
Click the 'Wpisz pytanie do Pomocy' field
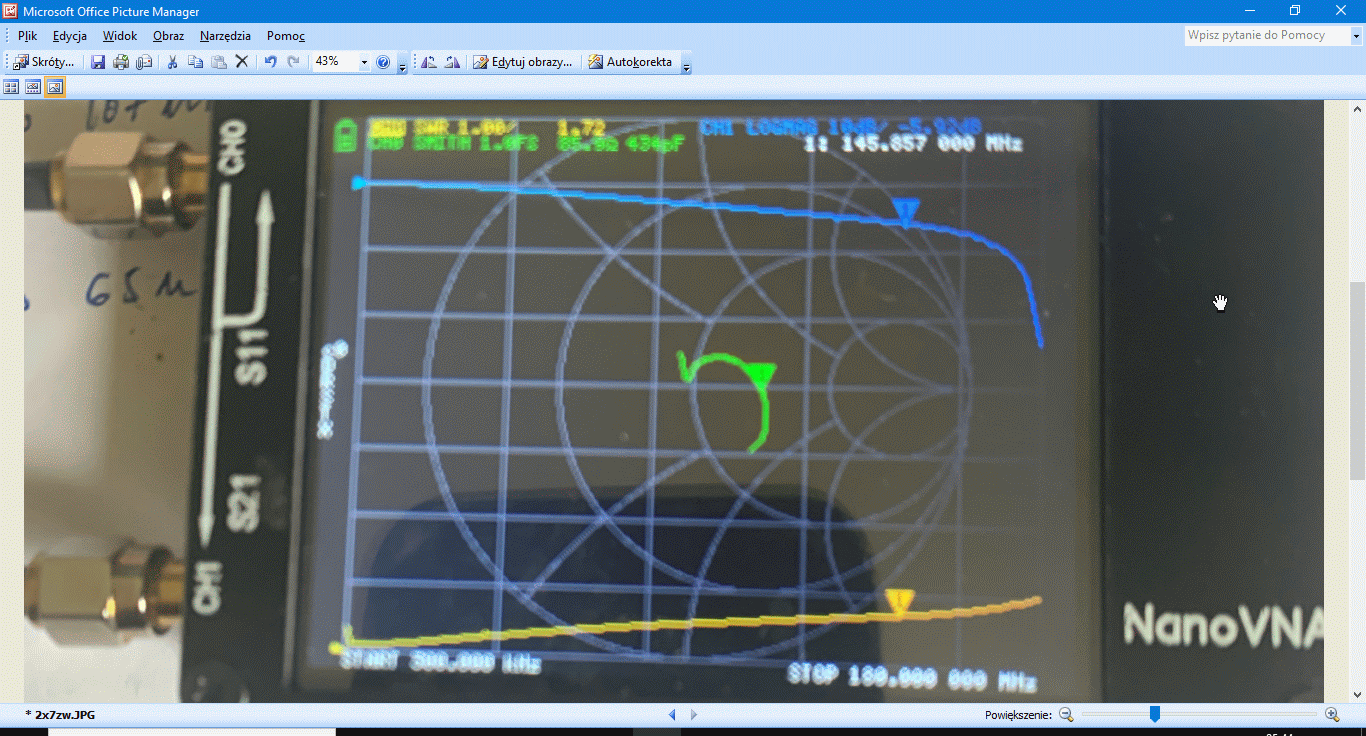click(1264, 35)
